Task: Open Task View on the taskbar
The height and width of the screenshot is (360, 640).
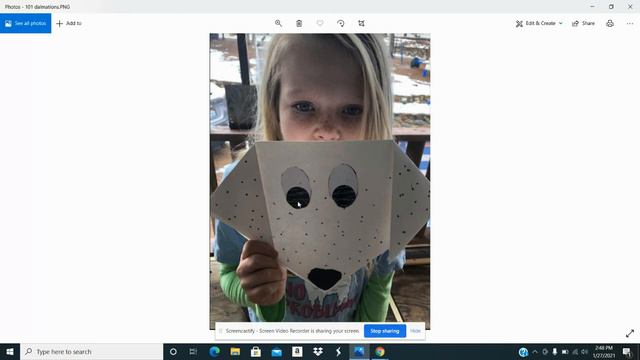Action: pyautogui.click(x=193, y=351)
